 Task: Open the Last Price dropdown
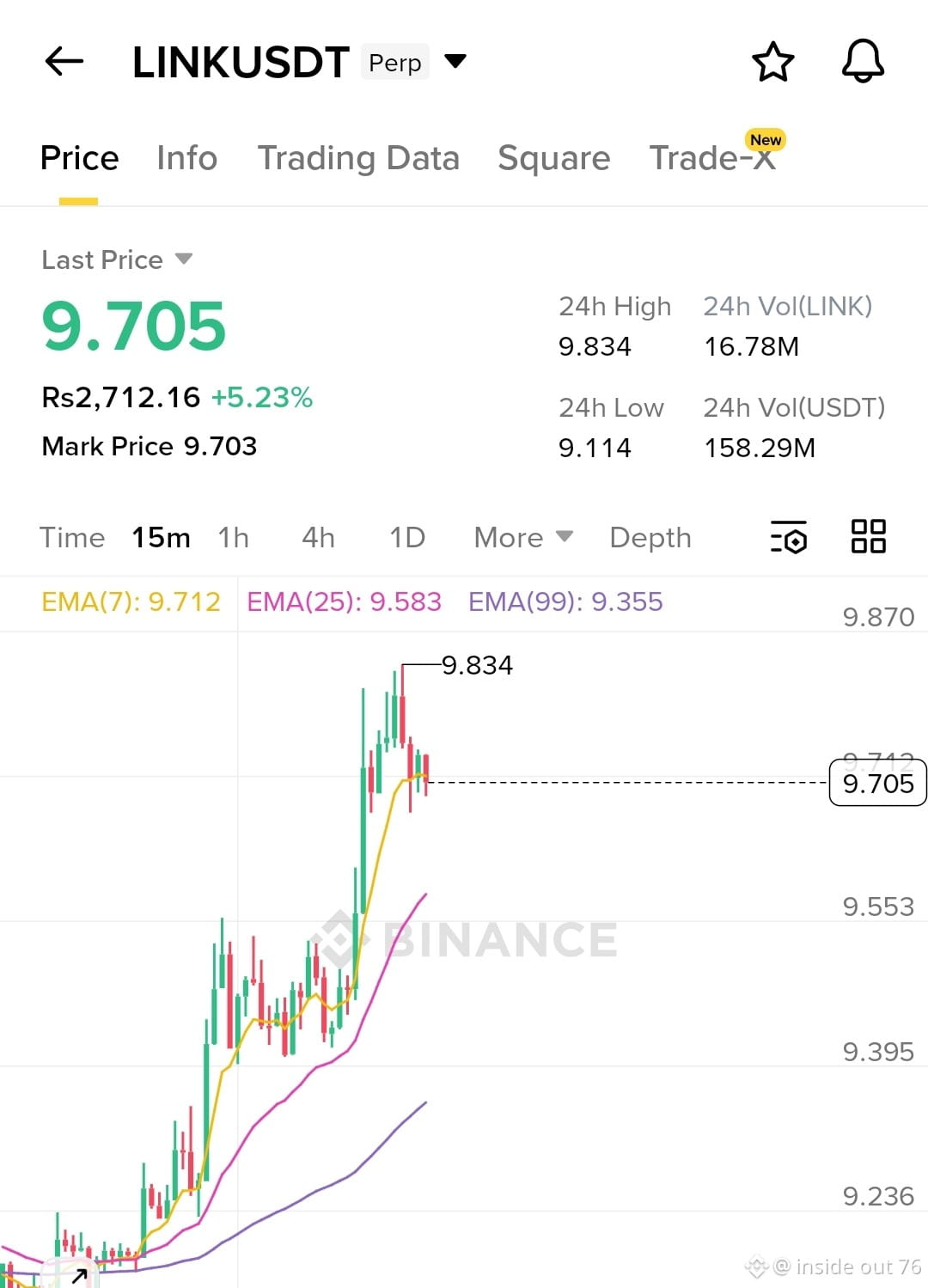point(117,259)
